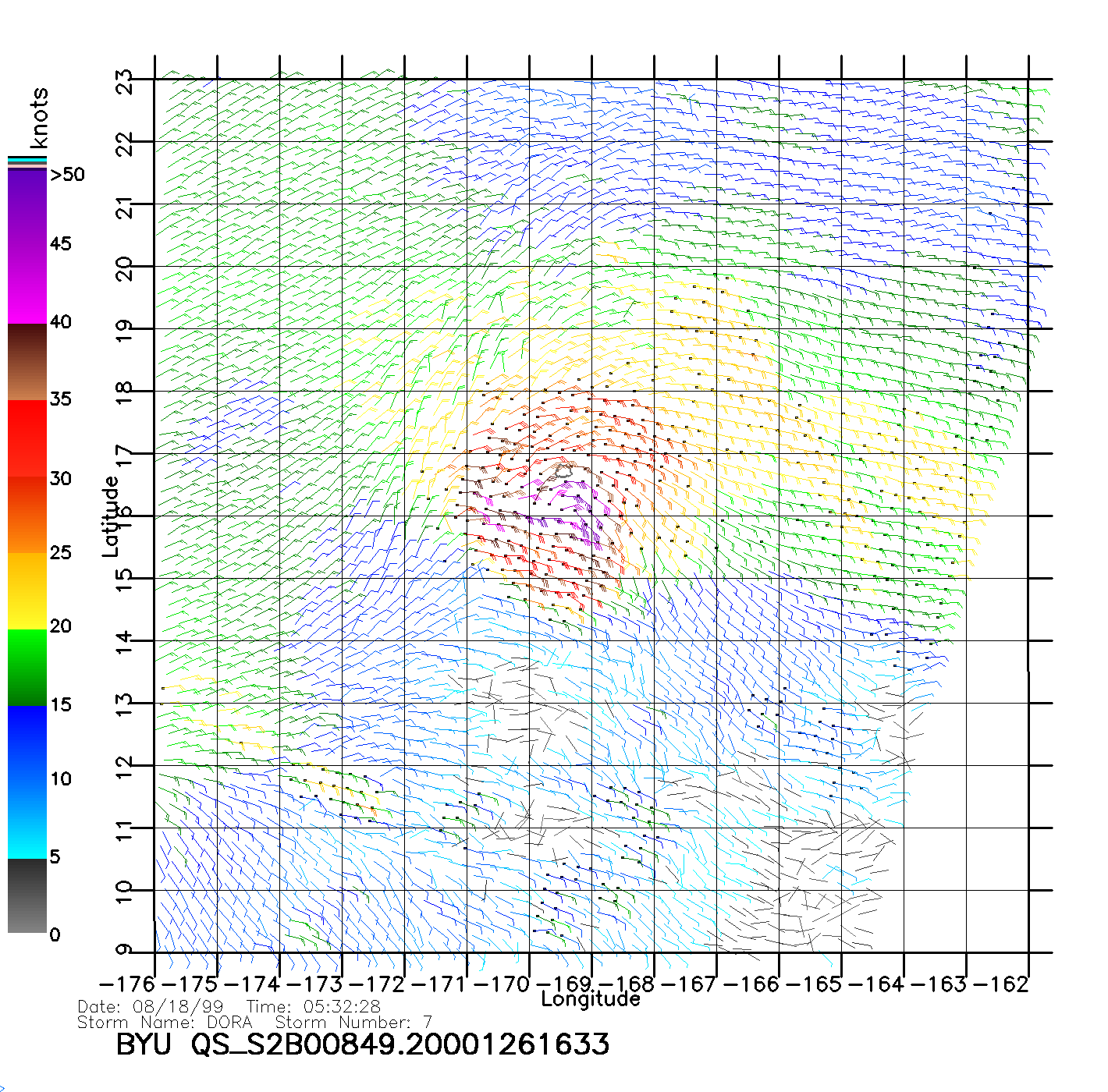
Task: Click the '>50' label on the color scale
Action: click(67, 175)
